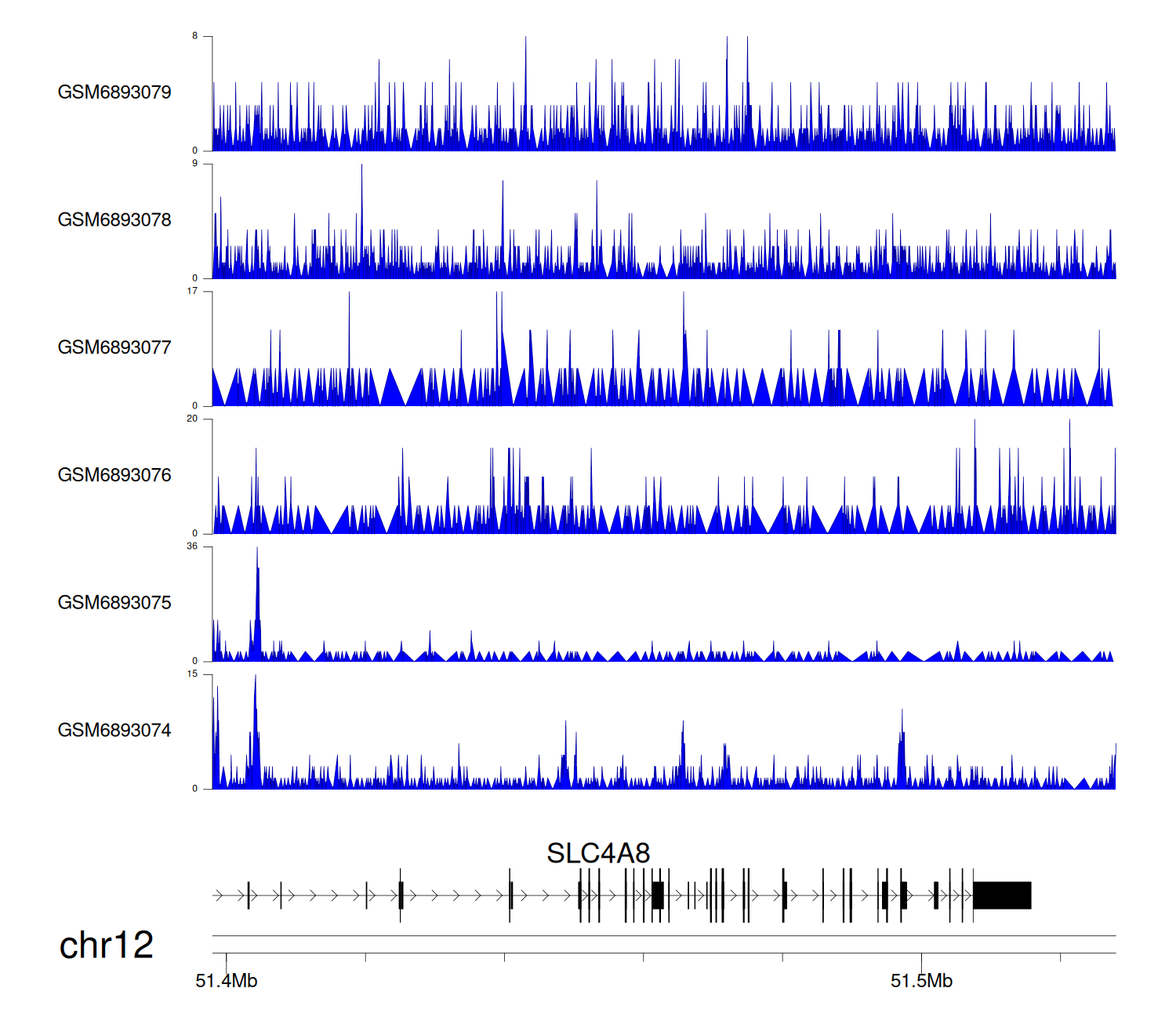
Task: Click the chr12 chromosome label
Action: [106, 946]
